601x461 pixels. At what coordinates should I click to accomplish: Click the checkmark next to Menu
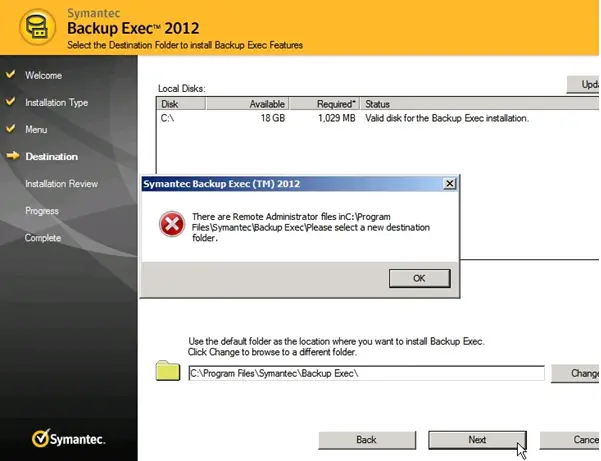click(11, 128)
